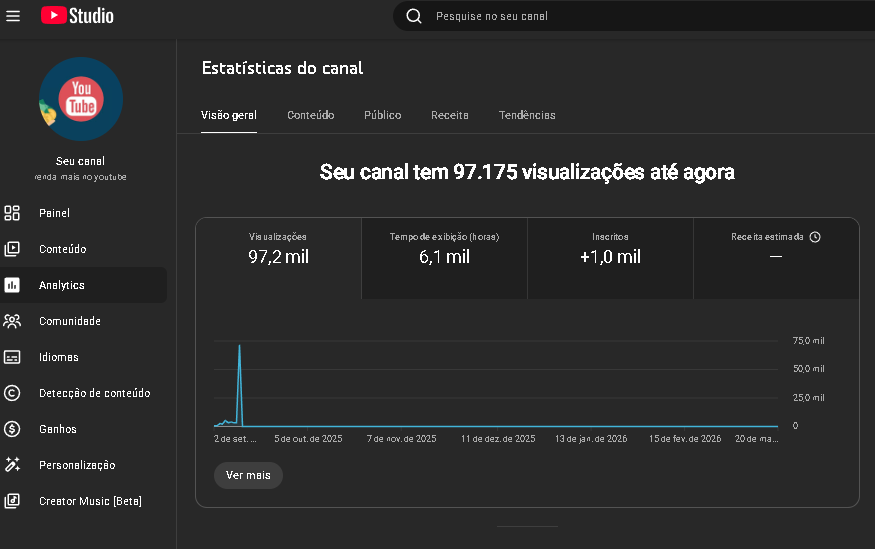This screenshot has height=549, width=875.
Task: Open Ganhos in the sidebar
Action: 58,429
